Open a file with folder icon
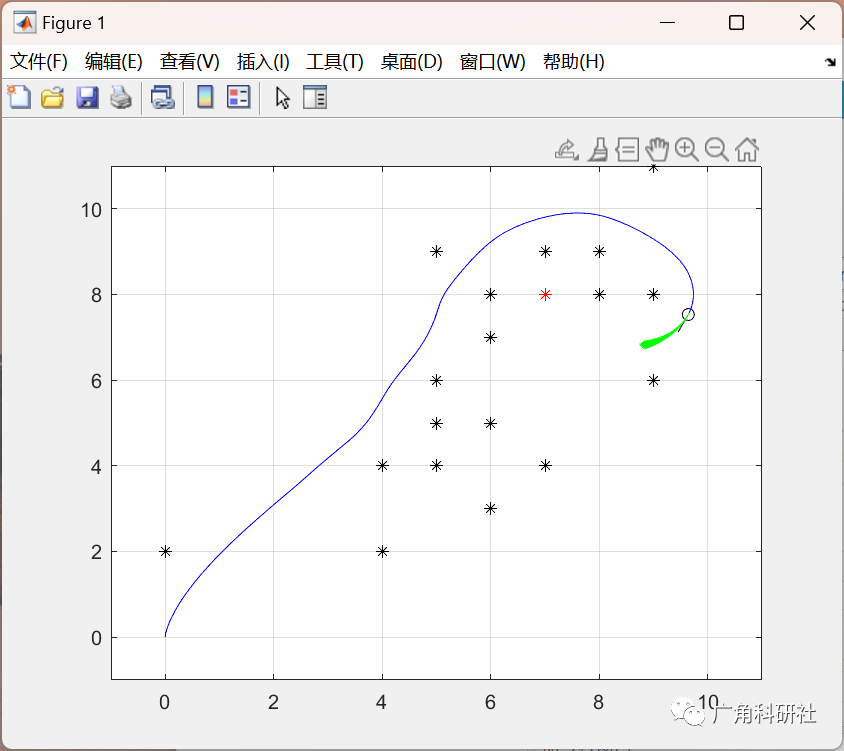The height and width of the screenshot is (751, 844). (53, 98)
